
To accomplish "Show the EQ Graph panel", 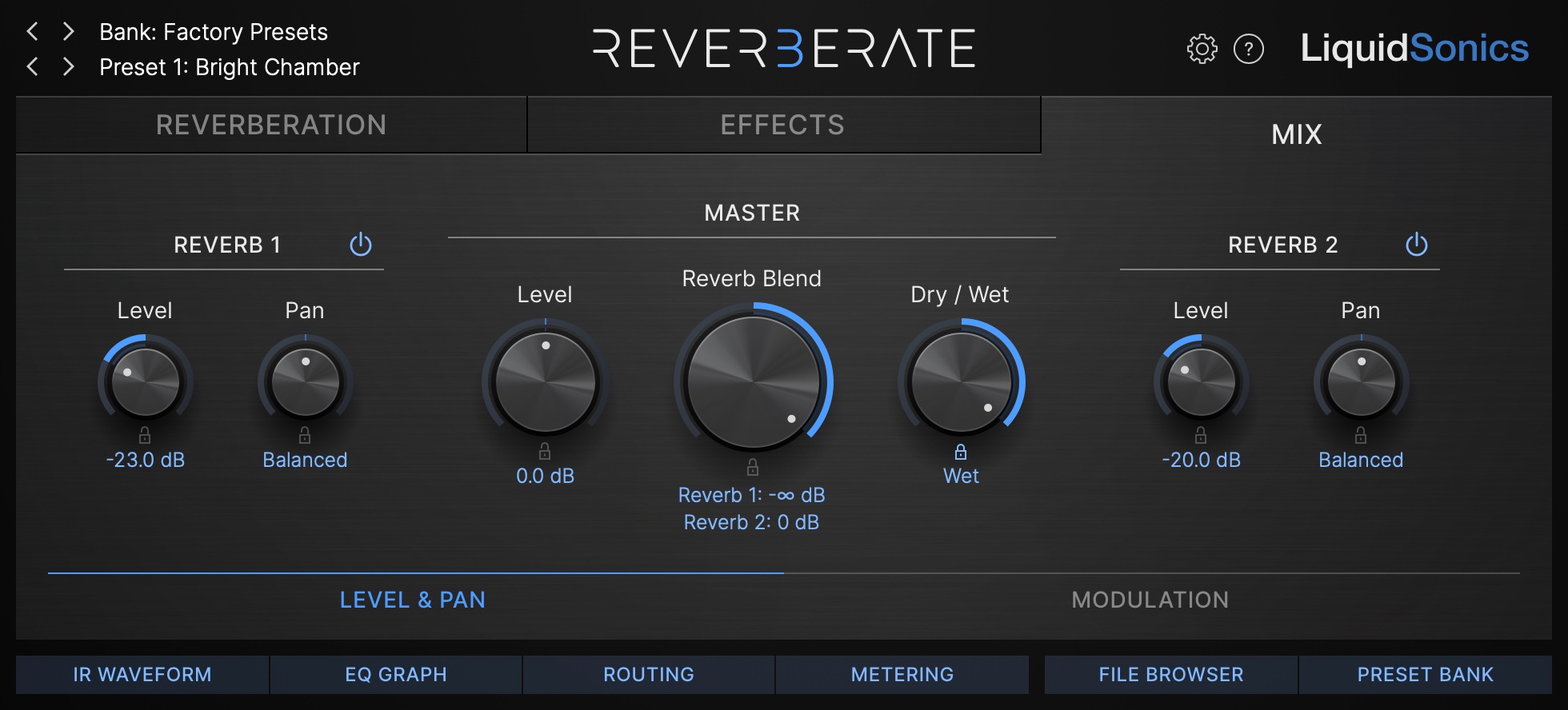I will point(396,674).
